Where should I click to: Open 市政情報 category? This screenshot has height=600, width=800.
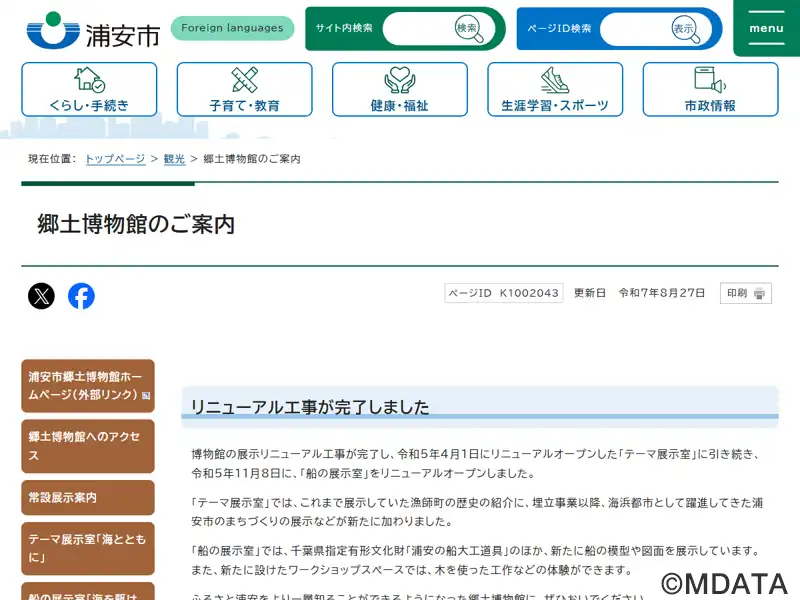coord(710,89)
